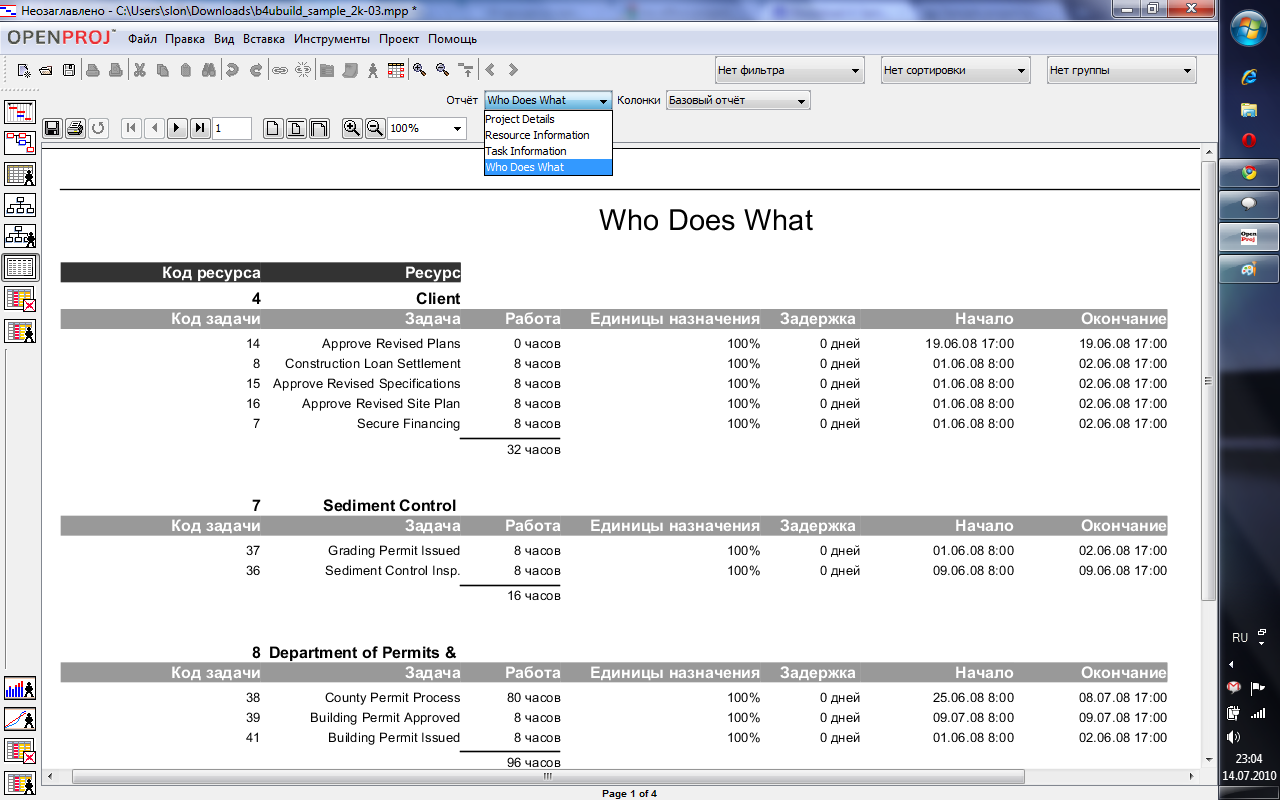Viewport: 1280px width, 800px height.
Task: Open the 'Нет фильтра' filter dropdown
Action: (789, 70)
